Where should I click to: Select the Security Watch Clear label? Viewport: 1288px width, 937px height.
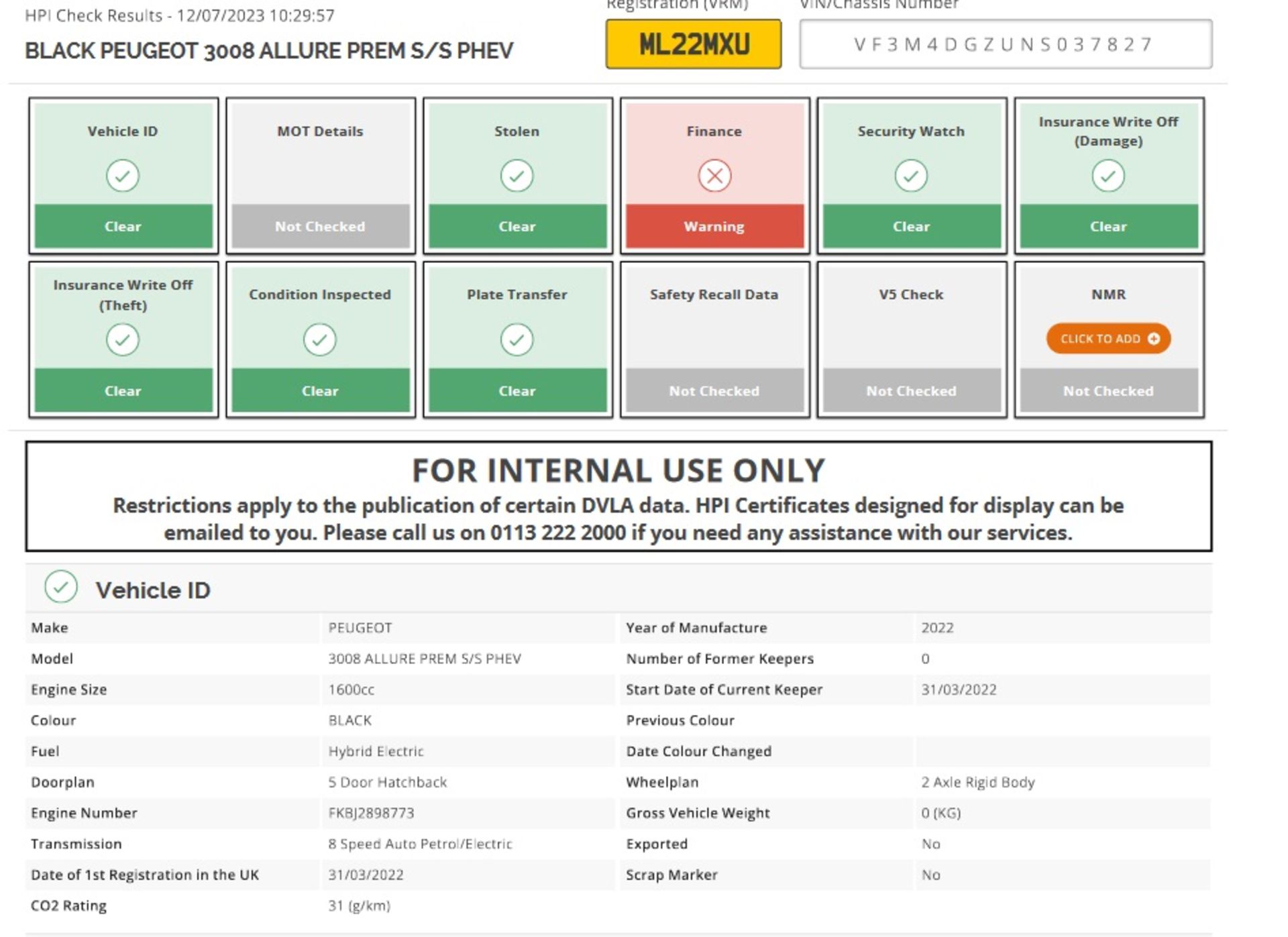click(912, 226)
